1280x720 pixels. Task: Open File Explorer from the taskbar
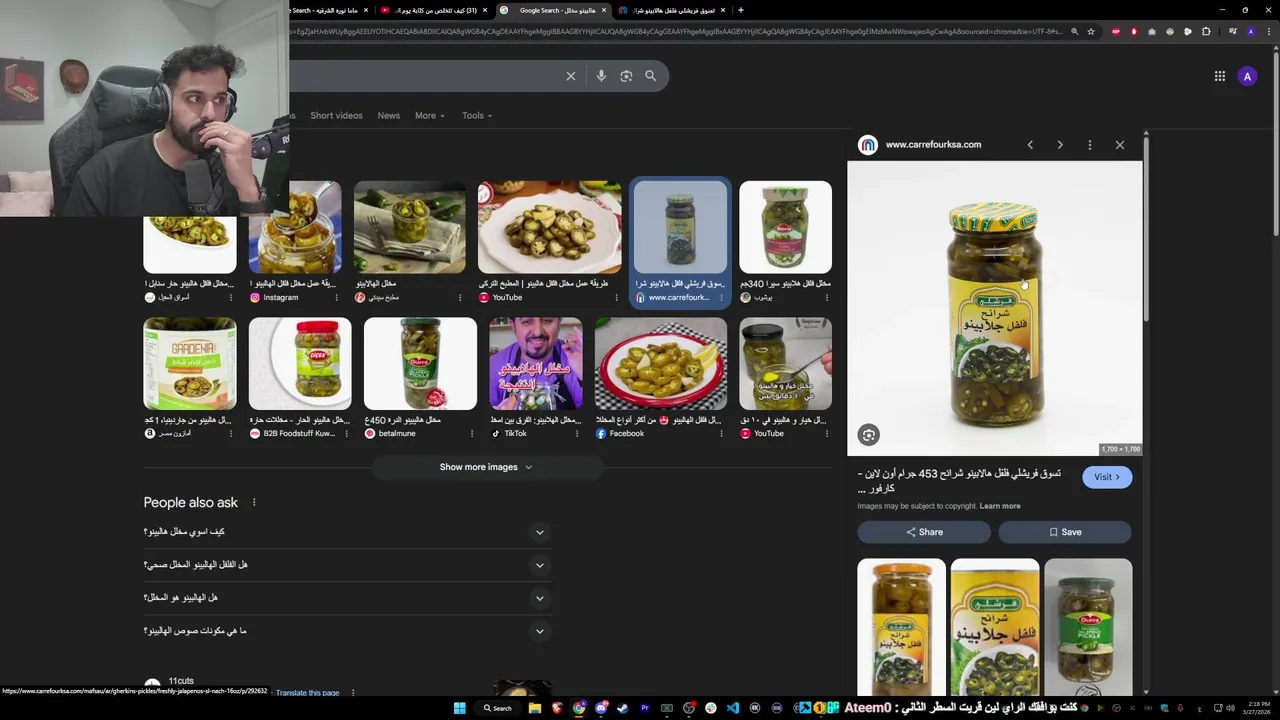point(535,708)
